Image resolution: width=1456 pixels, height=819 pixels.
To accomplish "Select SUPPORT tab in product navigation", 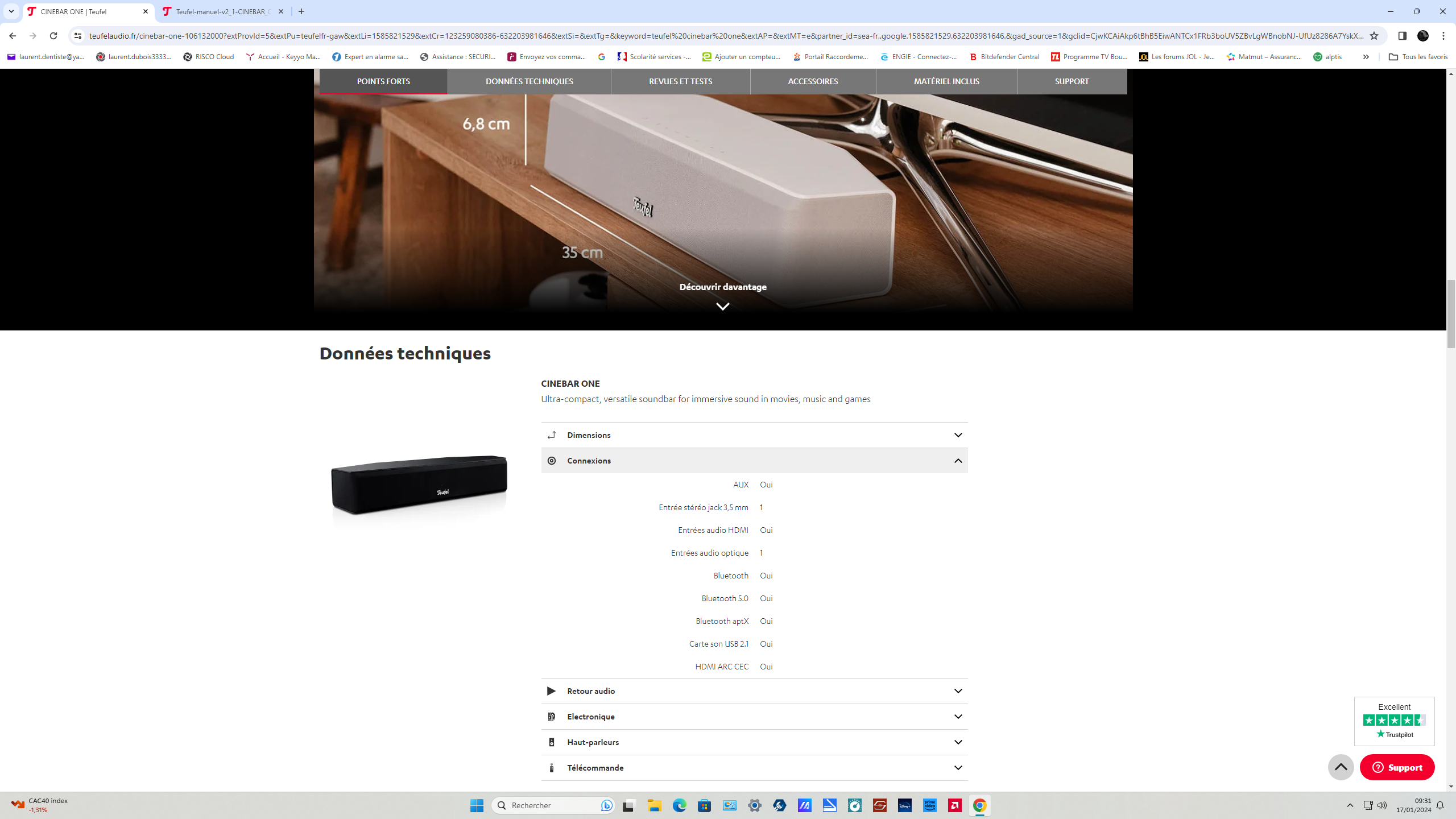I will click(x=1072, y=81).
